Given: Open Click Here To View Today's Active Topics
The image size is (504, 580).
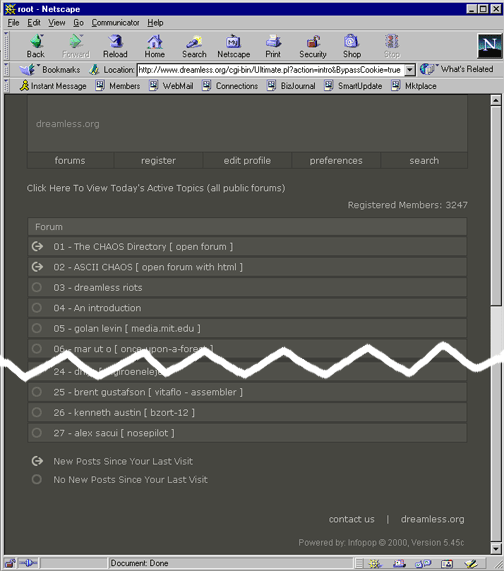Looking at the screenshot, I should [156, 188].
